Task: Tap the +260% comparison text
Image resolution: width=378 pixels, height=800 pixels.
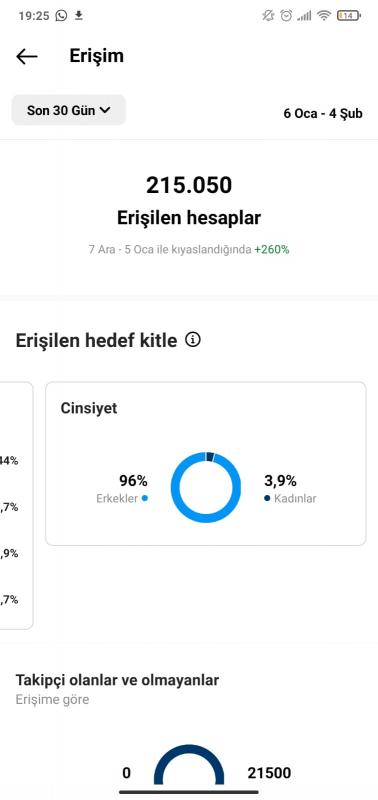Action: 272,250
